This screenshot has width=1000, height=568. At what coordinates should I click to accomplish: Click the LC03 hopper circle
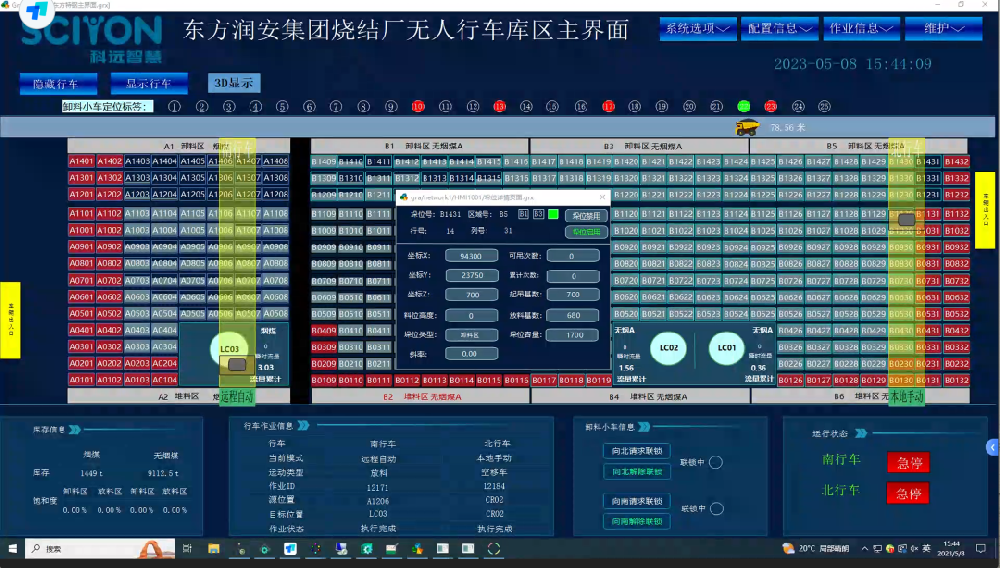tap(230, 349)
